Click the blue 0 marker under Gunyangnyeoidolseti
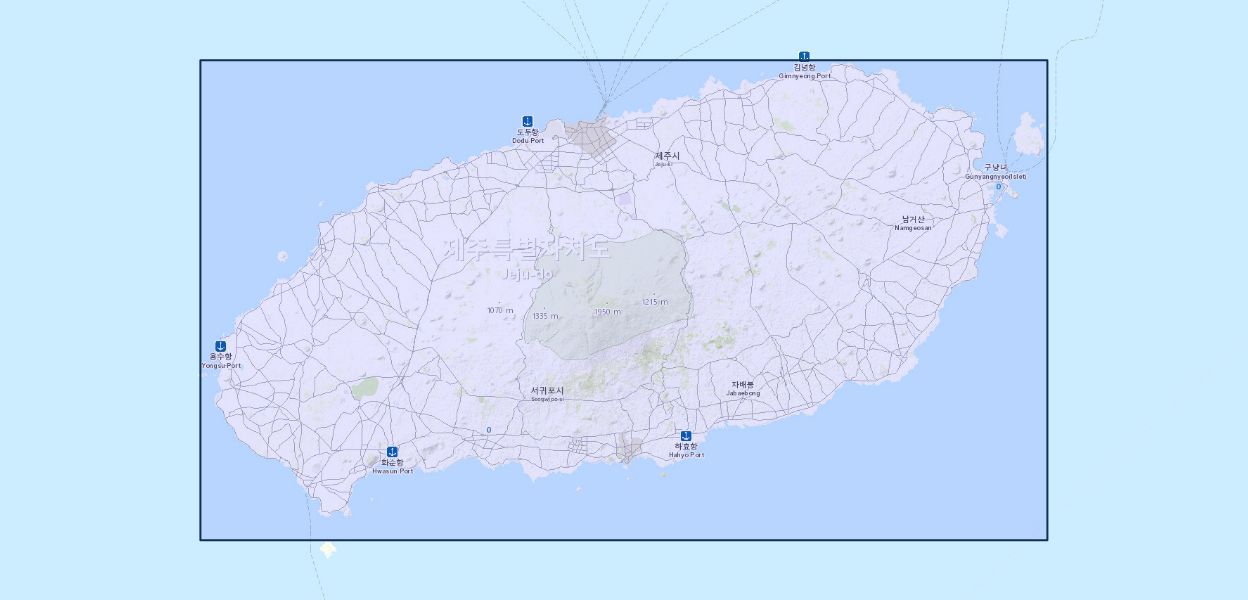The width and height of the screenshot is (1248, 600). pos(998,187)
